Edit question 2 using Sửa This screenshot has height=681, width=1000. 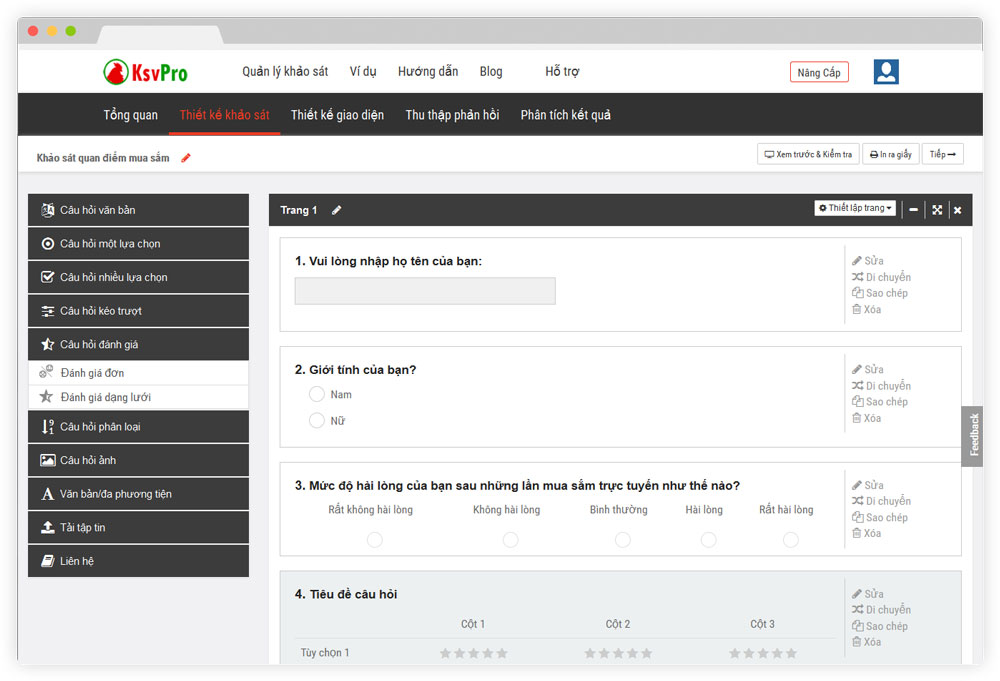click(867, 369)
